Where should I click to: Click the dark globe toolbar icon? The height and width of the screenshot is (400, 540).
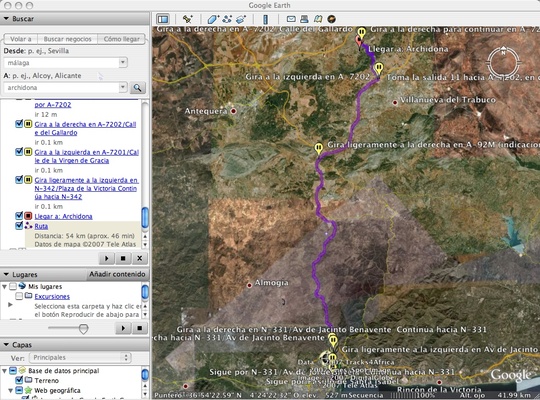coord(331,19)
